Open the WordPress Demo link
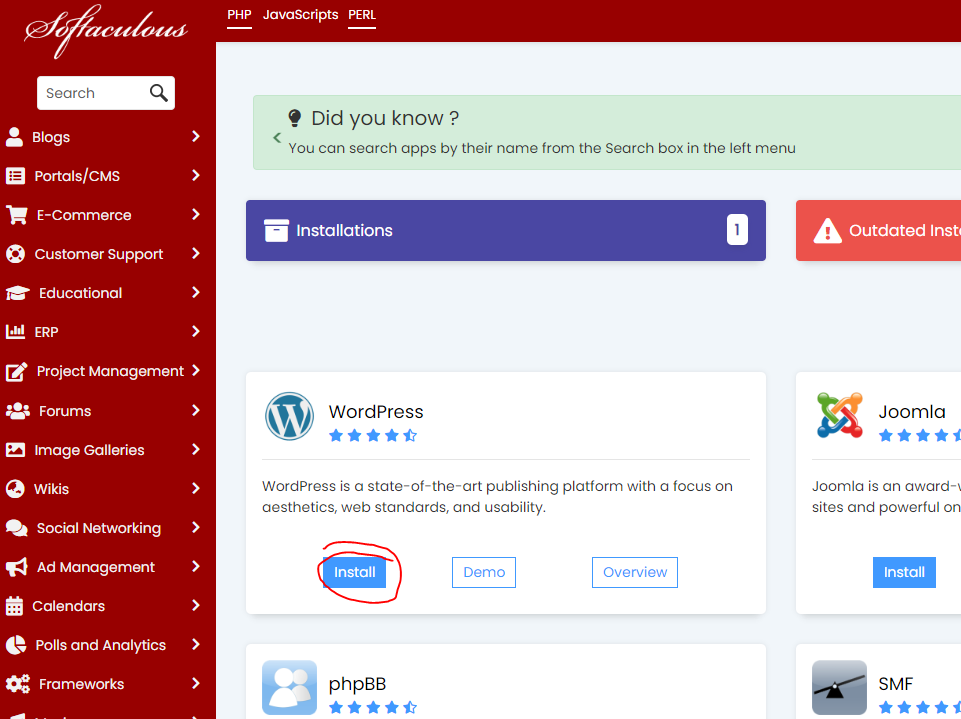This screenshot has width=961, height=719. click(484, 572)
